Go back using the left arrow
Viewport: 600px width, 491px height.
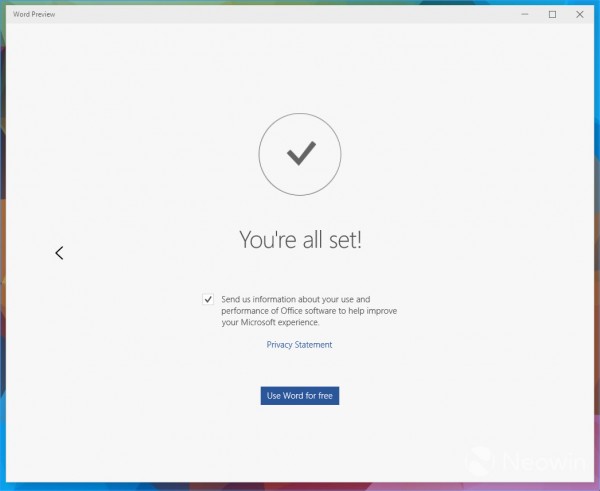point(59,253)
